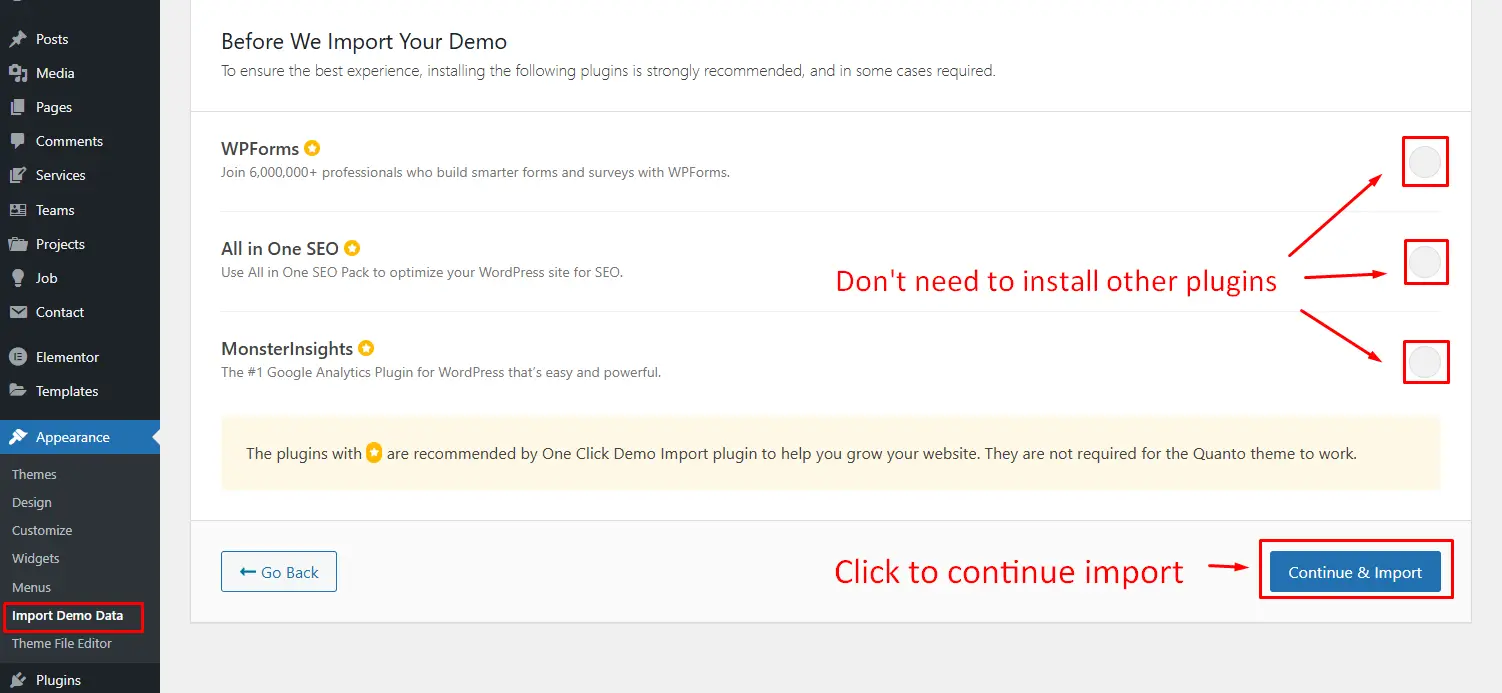Open Theme File Editor submenu
1502x693 pixels.
click(62, 643)
